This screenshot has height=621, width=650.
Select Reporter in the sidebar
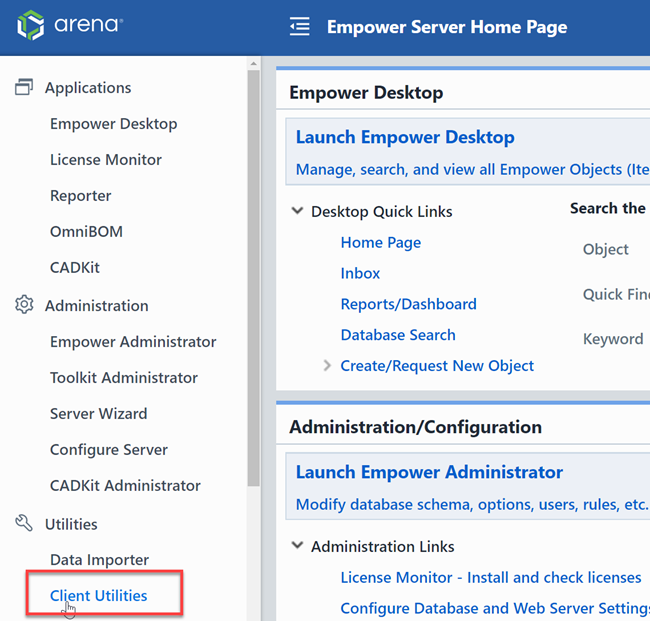pyautogui.click(x=80, y=196)
